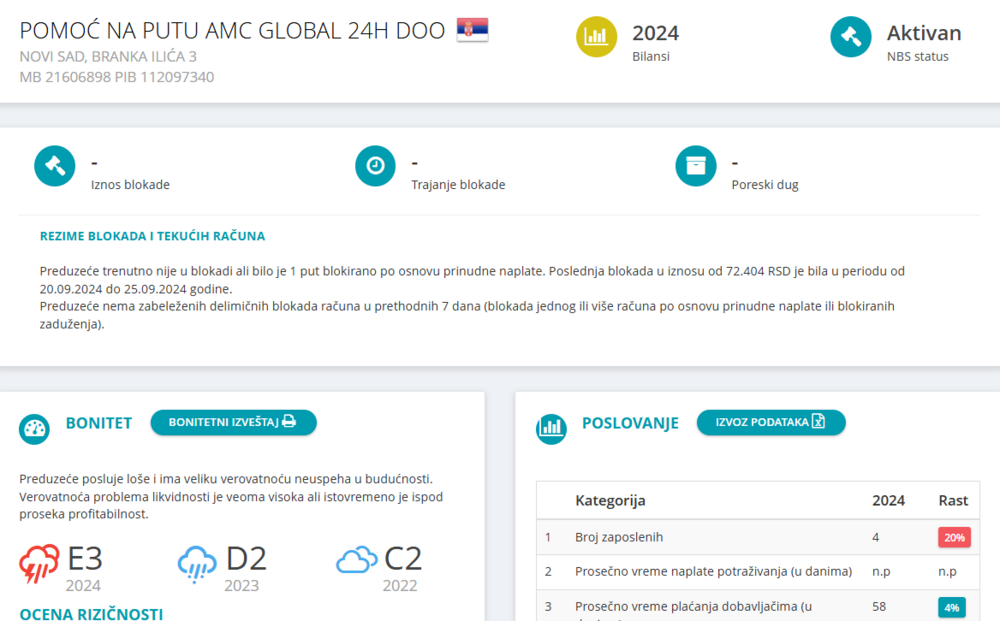Click the red 20% growth badge

tap(954, 537)
